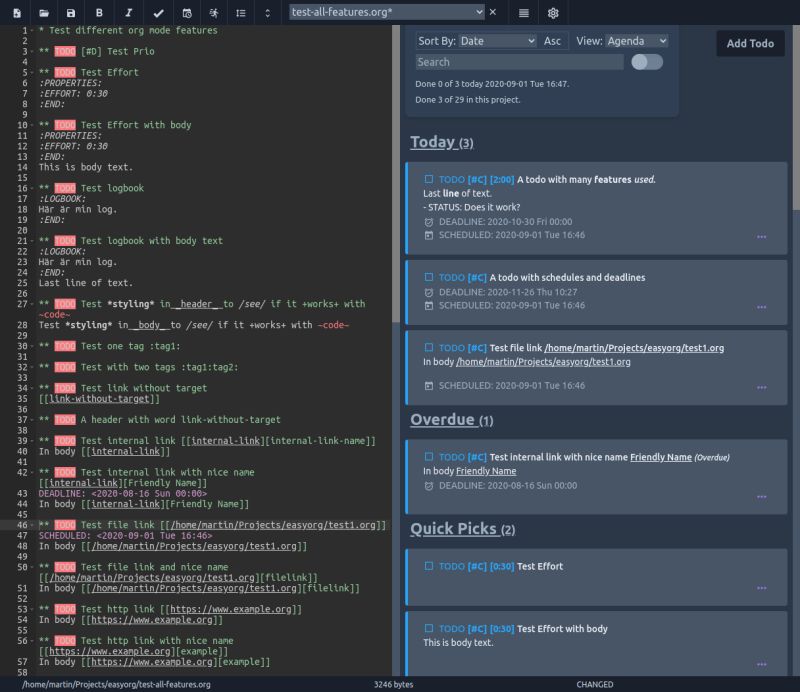Click '3246 bytes' in the status bar
The image size is (800, 692).
point(393,684)
